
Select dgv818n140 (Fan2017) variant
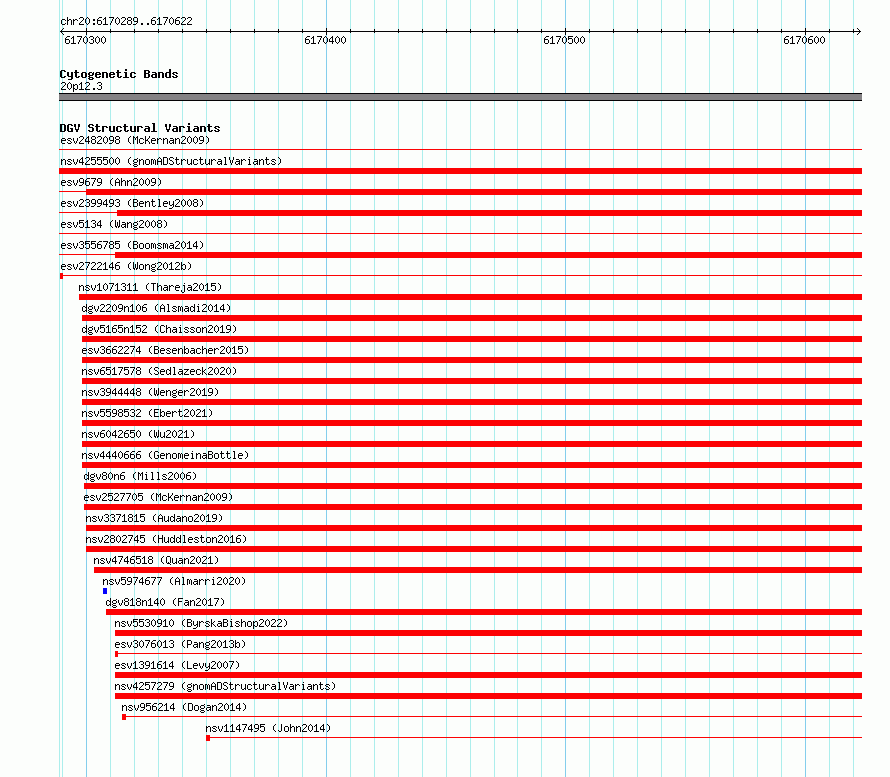point(165,602)
